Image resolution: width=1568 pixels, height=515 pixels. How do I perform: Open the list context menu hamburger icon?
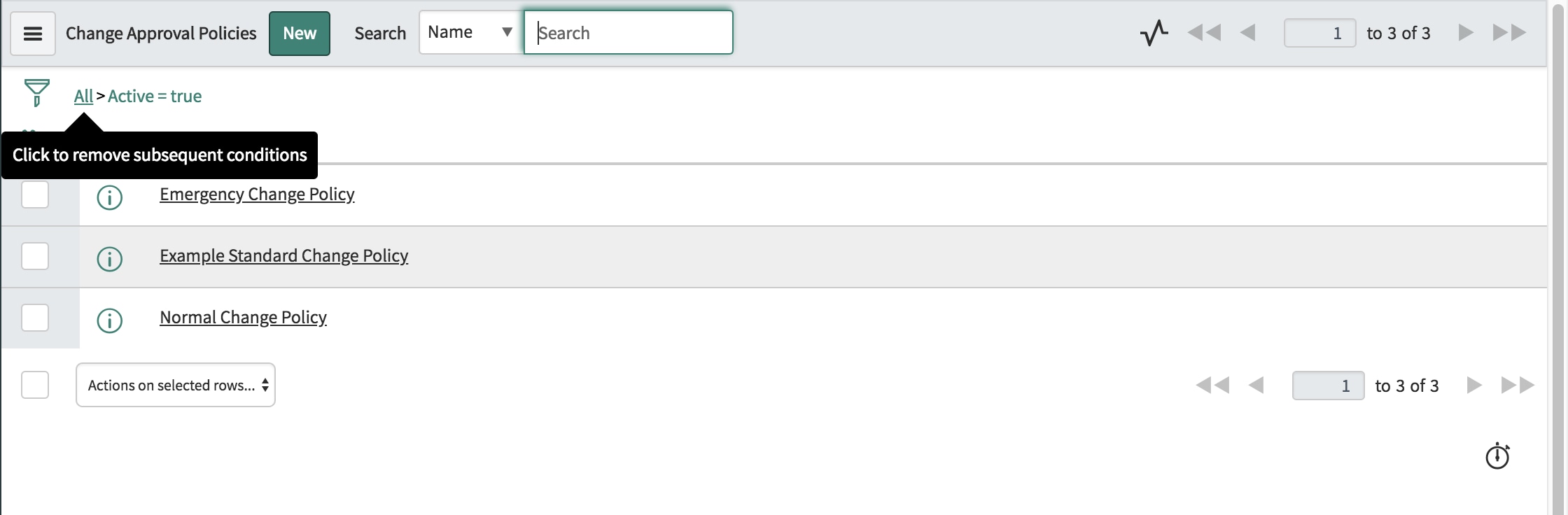[32, 33]
